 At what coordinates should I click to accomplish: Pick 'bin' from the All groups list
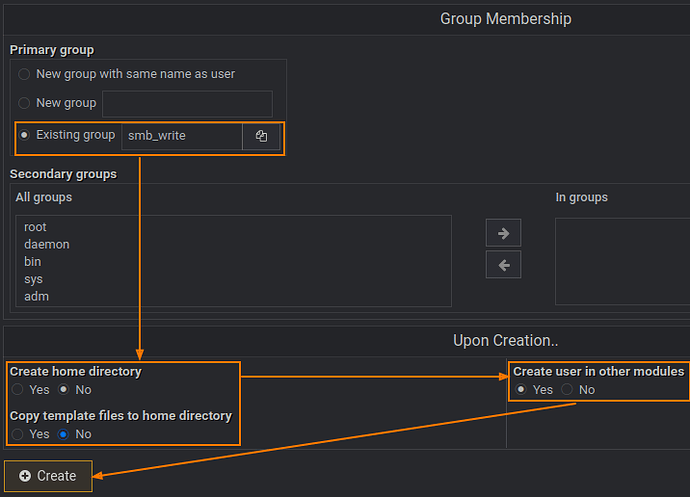point(33,262)
